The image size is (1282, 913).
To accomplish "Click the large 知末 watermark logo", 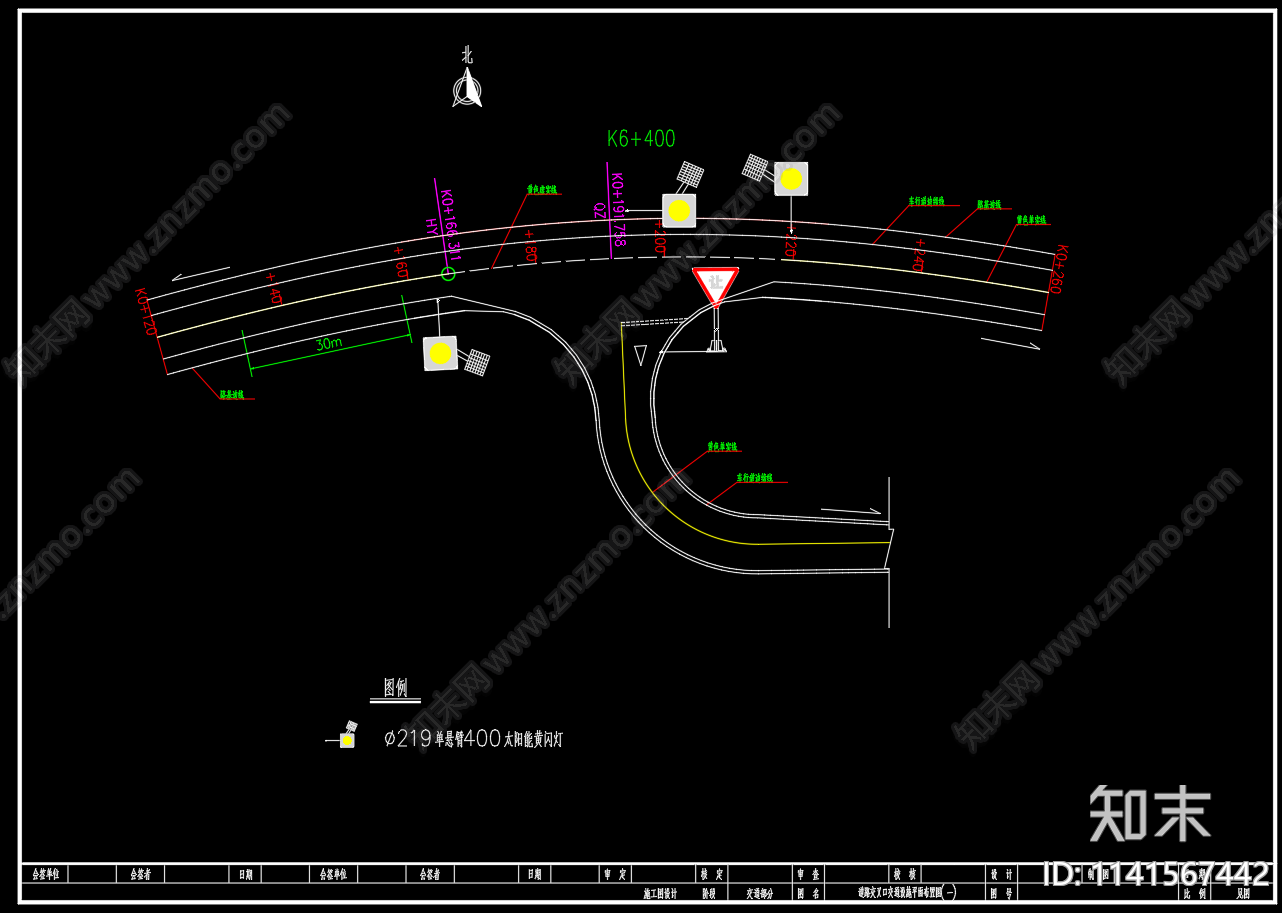I will click(1150, 813).
